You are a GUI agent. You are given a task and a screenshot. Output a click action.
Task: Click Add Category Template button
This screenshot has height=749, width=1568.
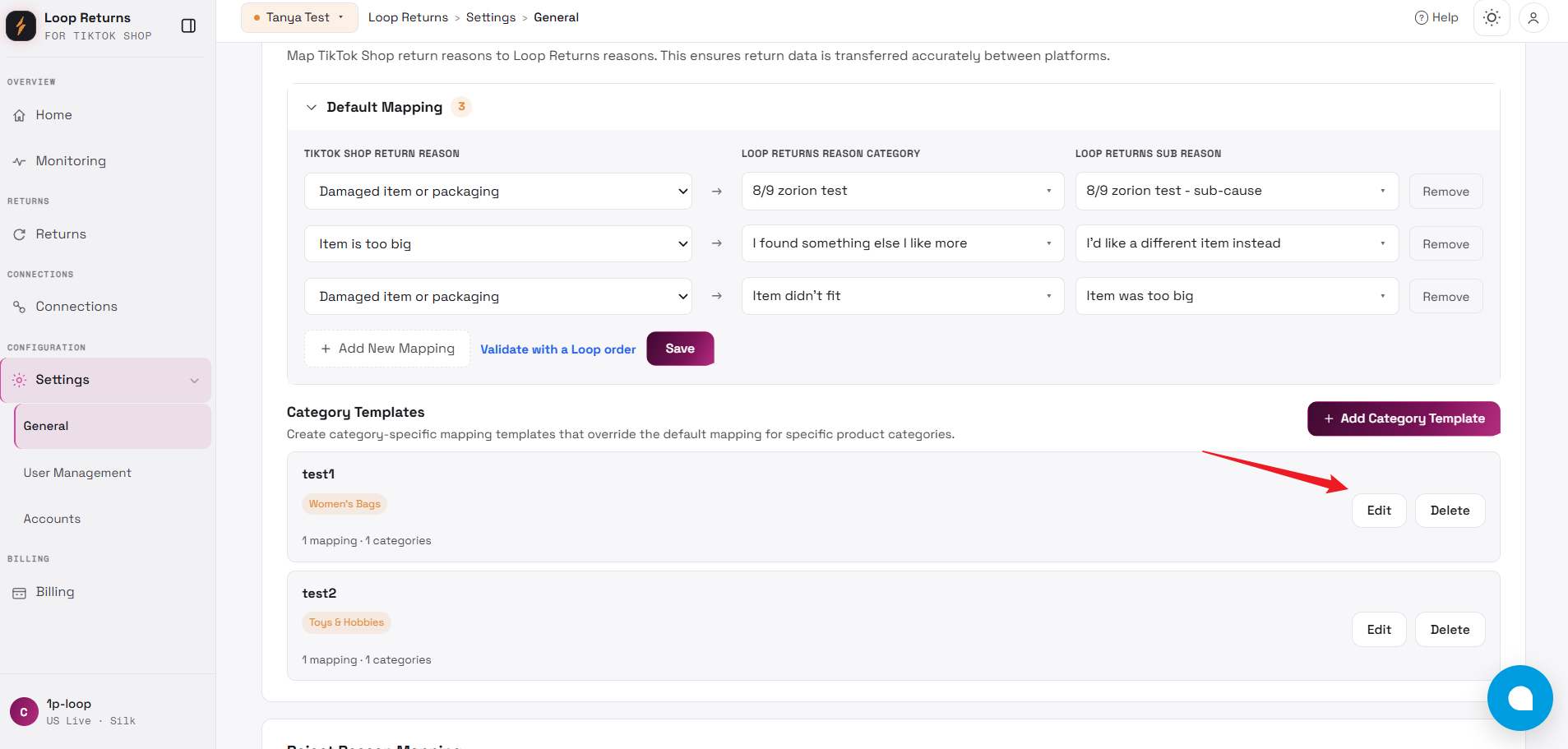coord(1404,418)
